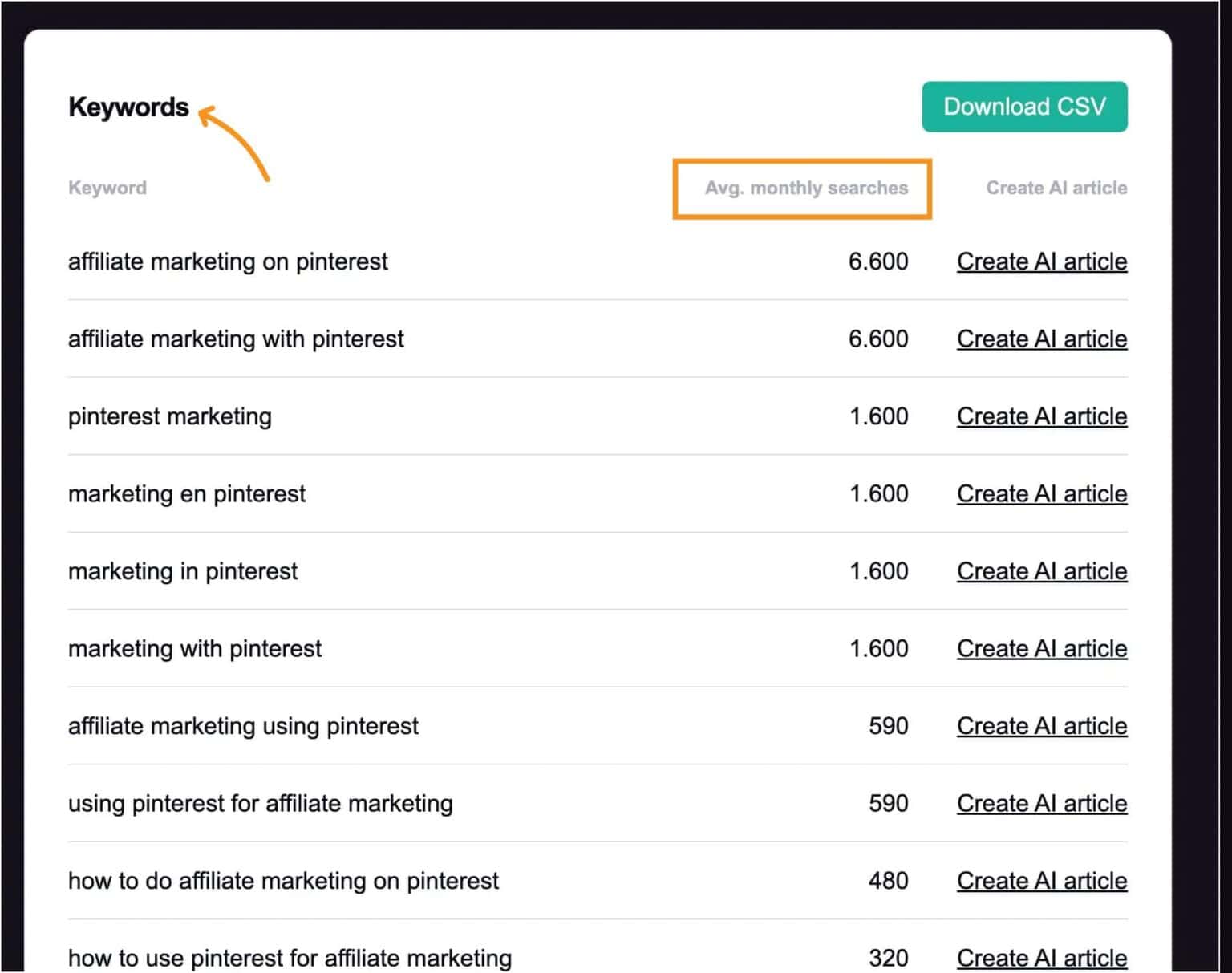1232x973 pixels.
Task: Select the Keywords section heading
Action: 128,107
